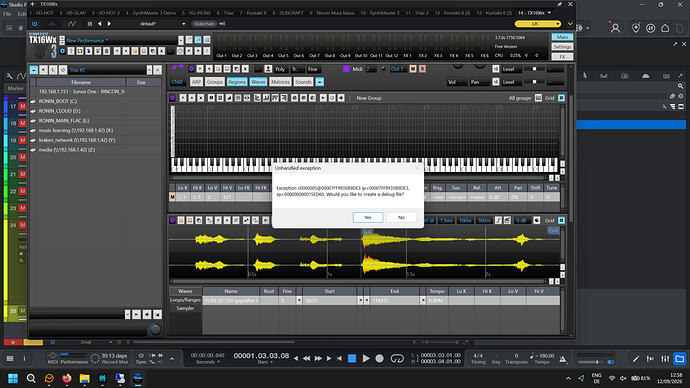This screenshot has height=388, width=690.
Task: Open the plugin preset default dropdown
Action: coord(184,24)
